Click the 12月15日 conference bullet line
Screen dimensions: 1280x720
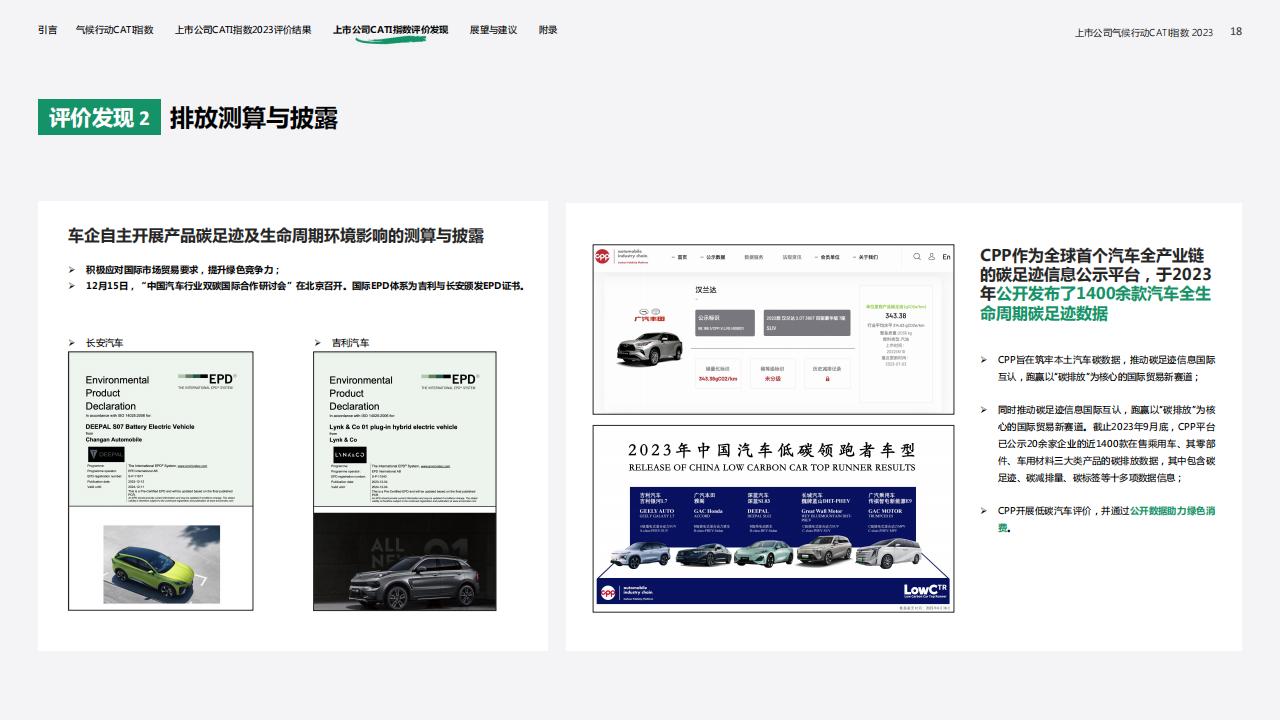coord(305,285)
